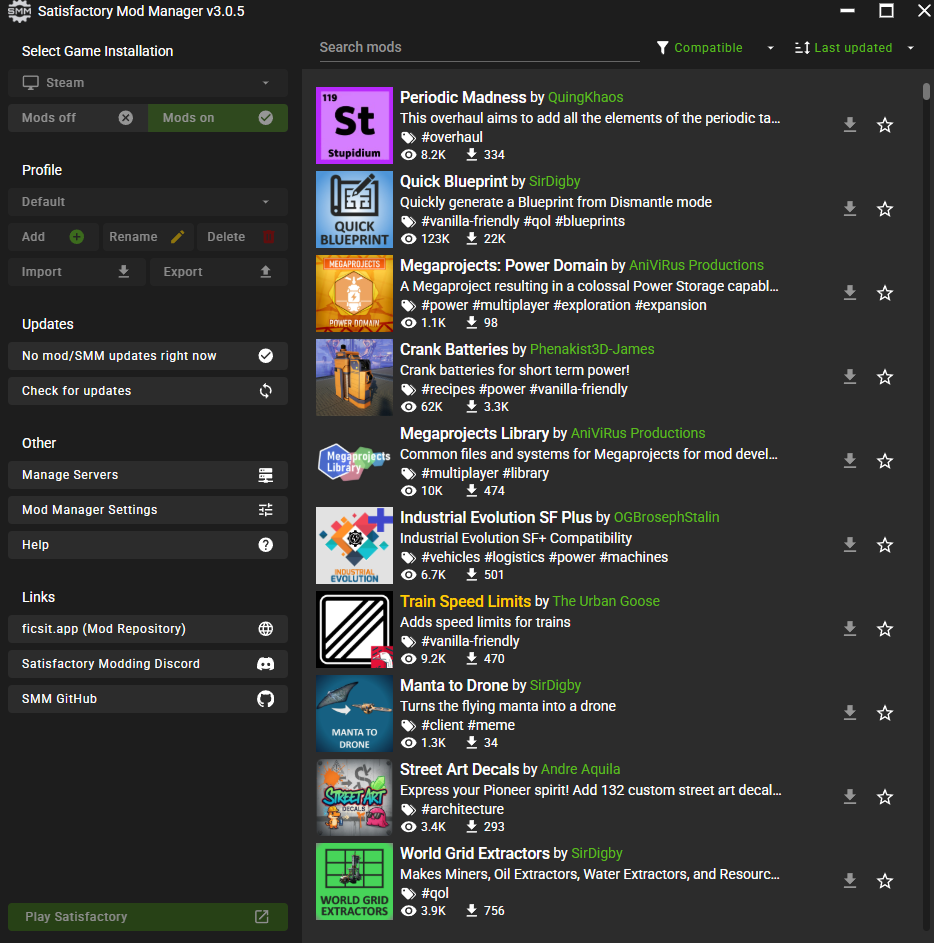The image size is (934, 943).
Task: Favorite the Train Speed Limits mod
Action: (885, 629)
